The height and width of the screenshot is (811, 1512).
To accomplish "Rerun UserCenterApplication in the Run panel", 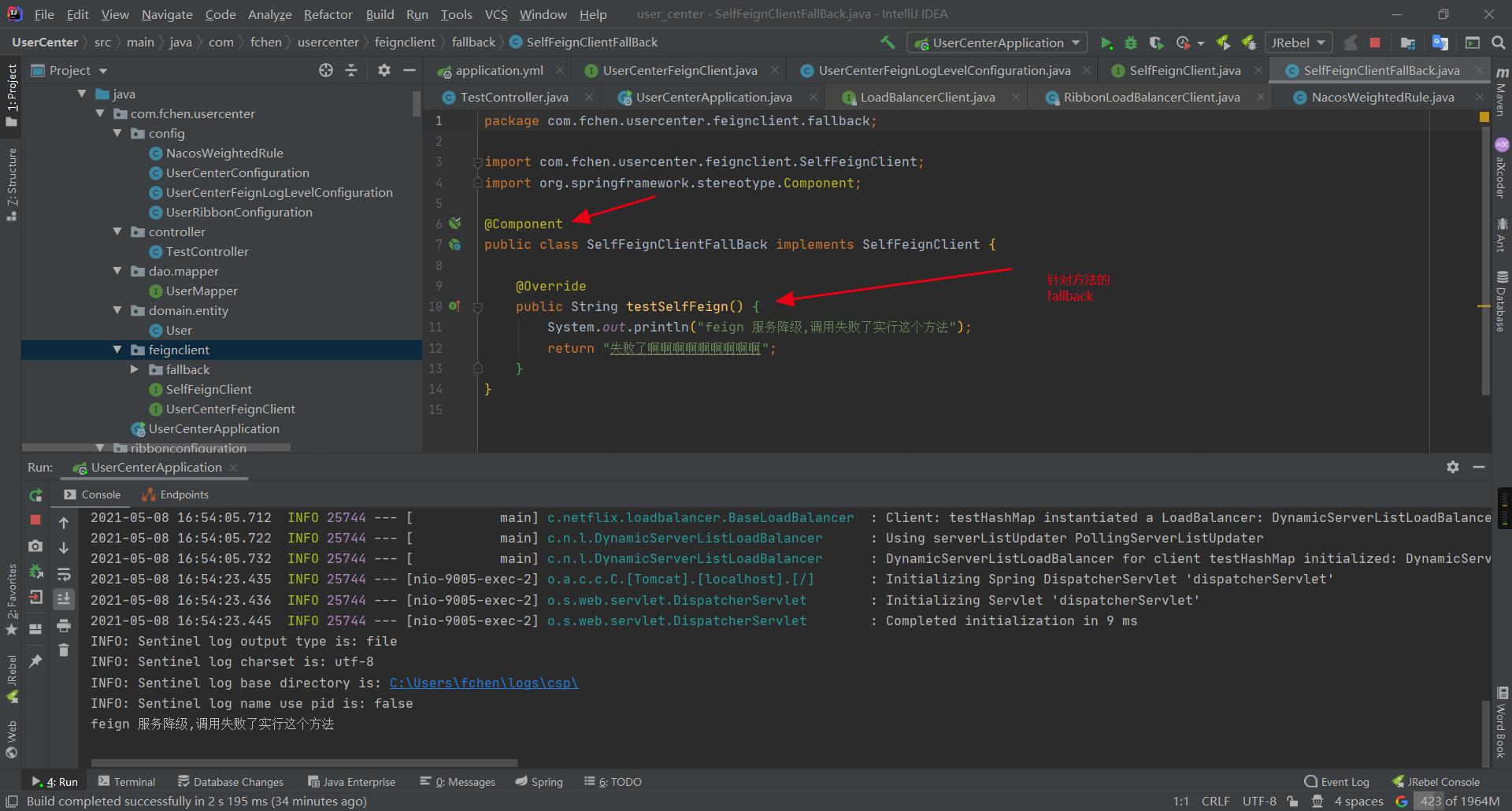I will click(x=35, y=495).
